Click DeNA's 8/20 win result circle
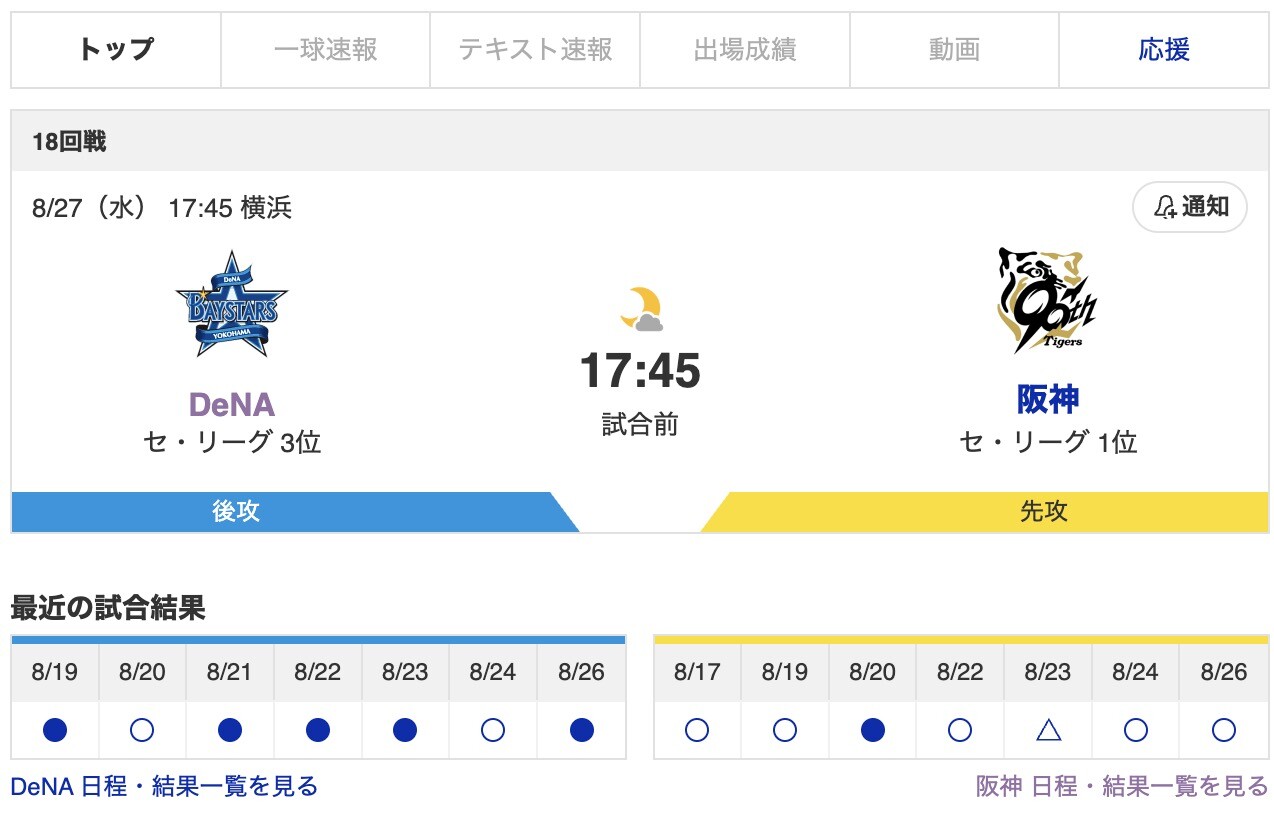Image resolution: width=1274 pixels, height=814 pixels. click(x=142, y=731)
